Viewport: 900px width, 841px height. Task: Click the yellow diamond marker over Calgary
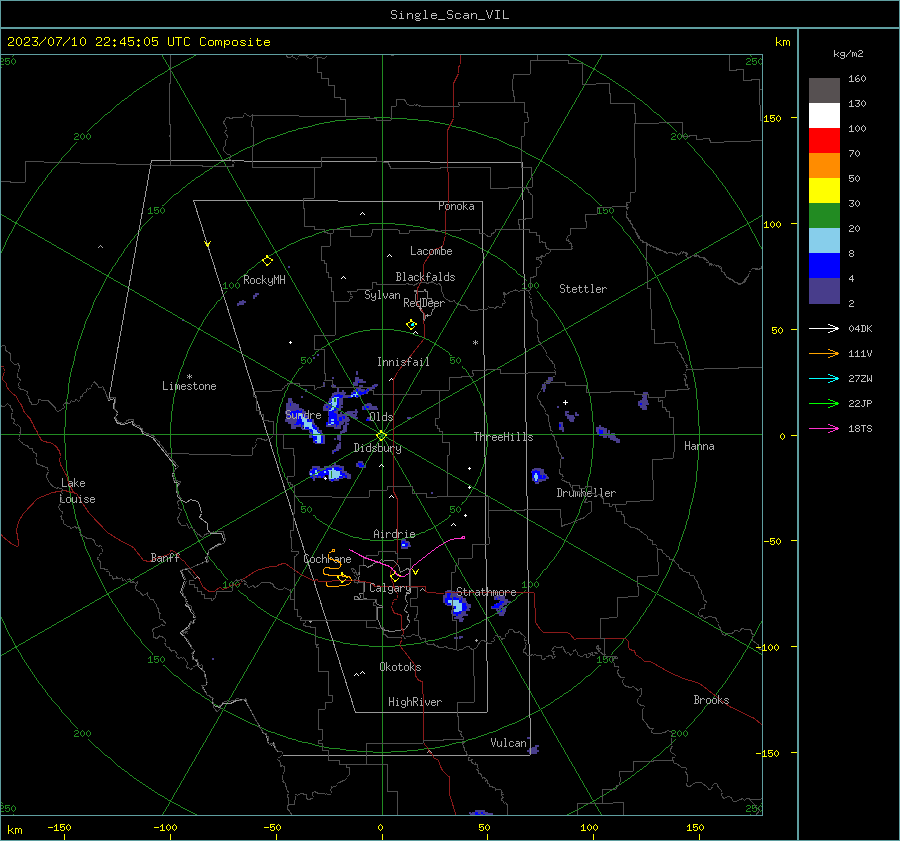(395, 577)
